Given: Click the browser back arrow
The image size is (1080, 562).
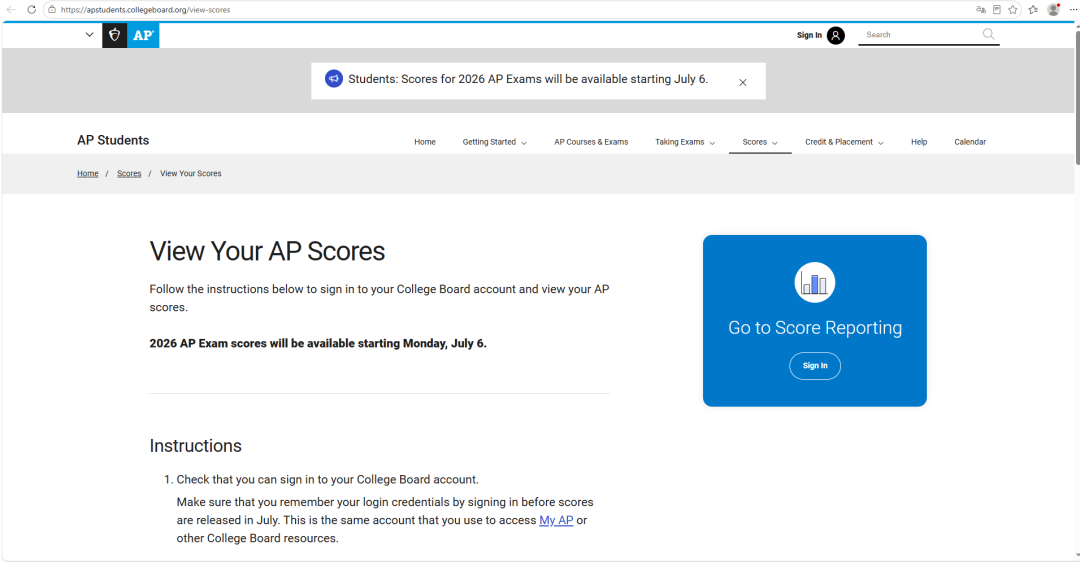Looking at the screenshot, I should [11, 10].
